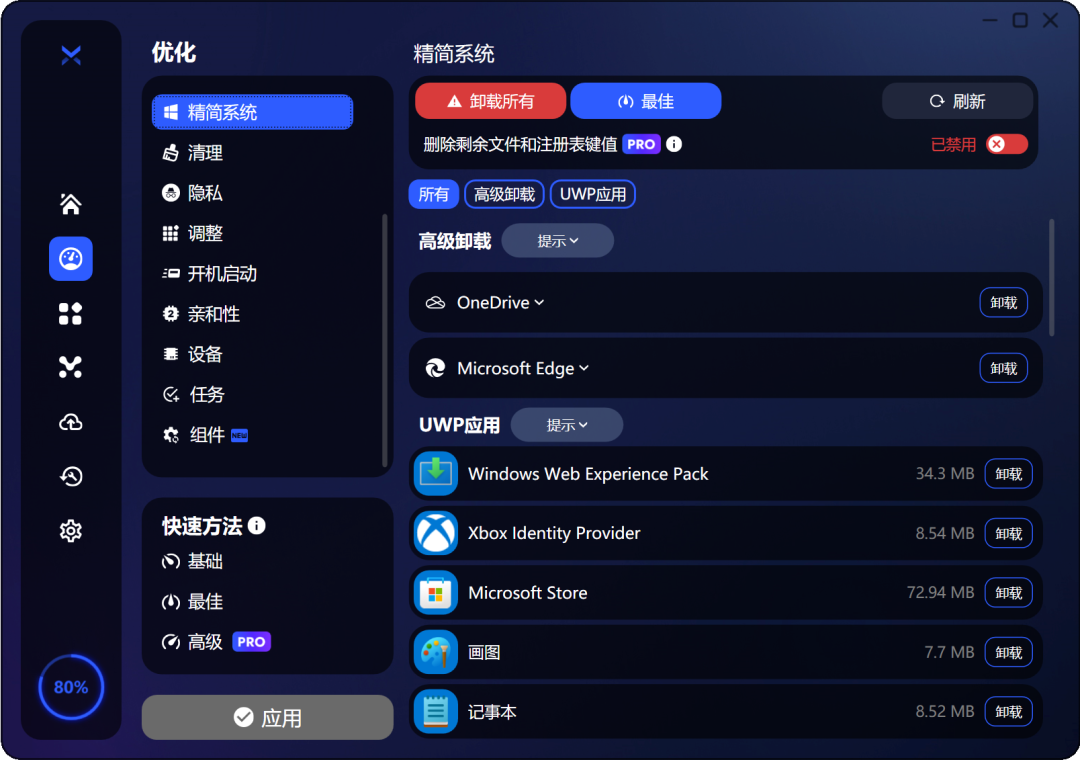This screenshot has width=1080, height=760.
Task: Click the OneDrive cloud icon
Action: (435, 302)
